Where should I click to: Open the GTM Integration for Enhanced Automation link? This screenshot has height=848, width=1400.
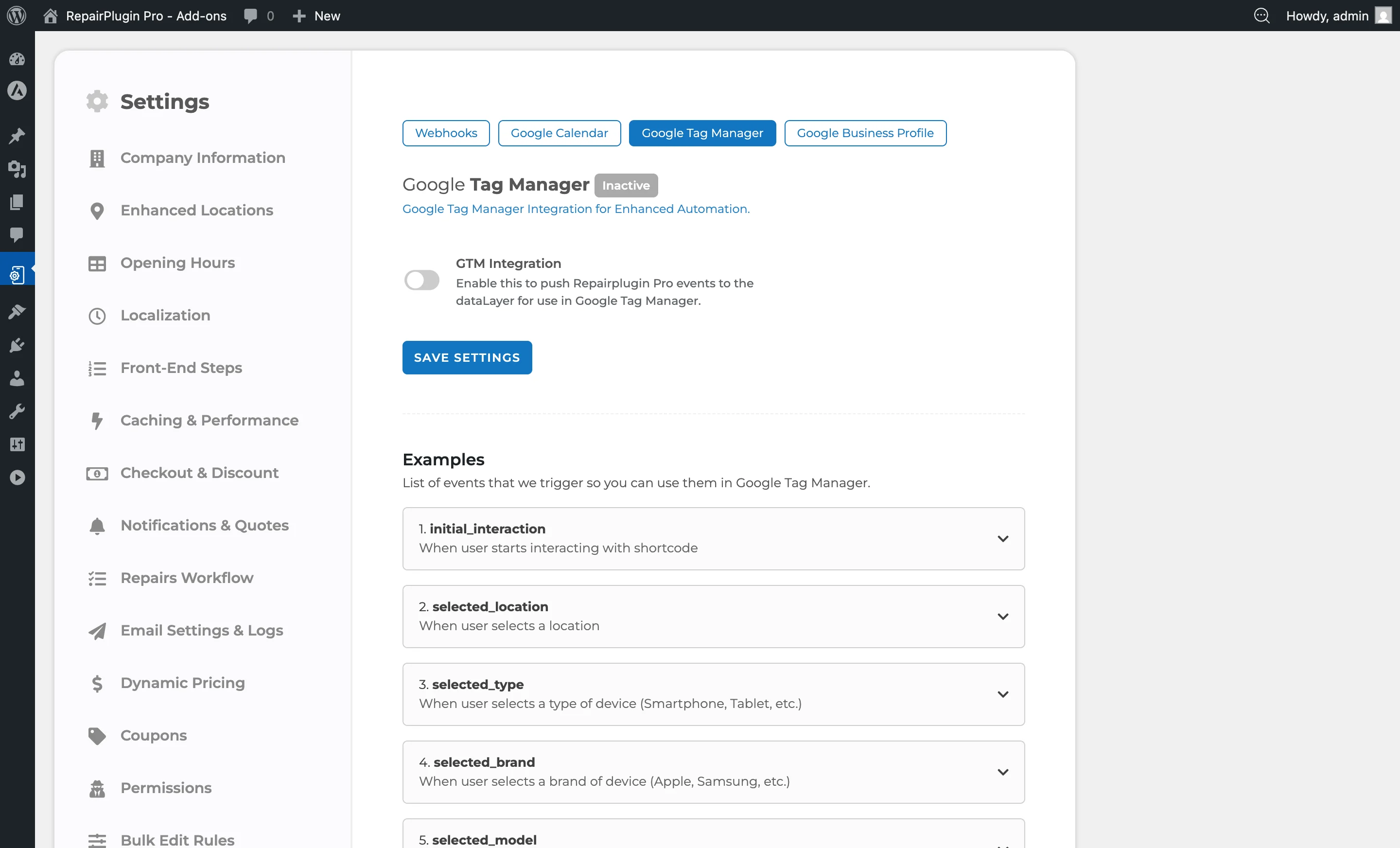click(576, 209)
